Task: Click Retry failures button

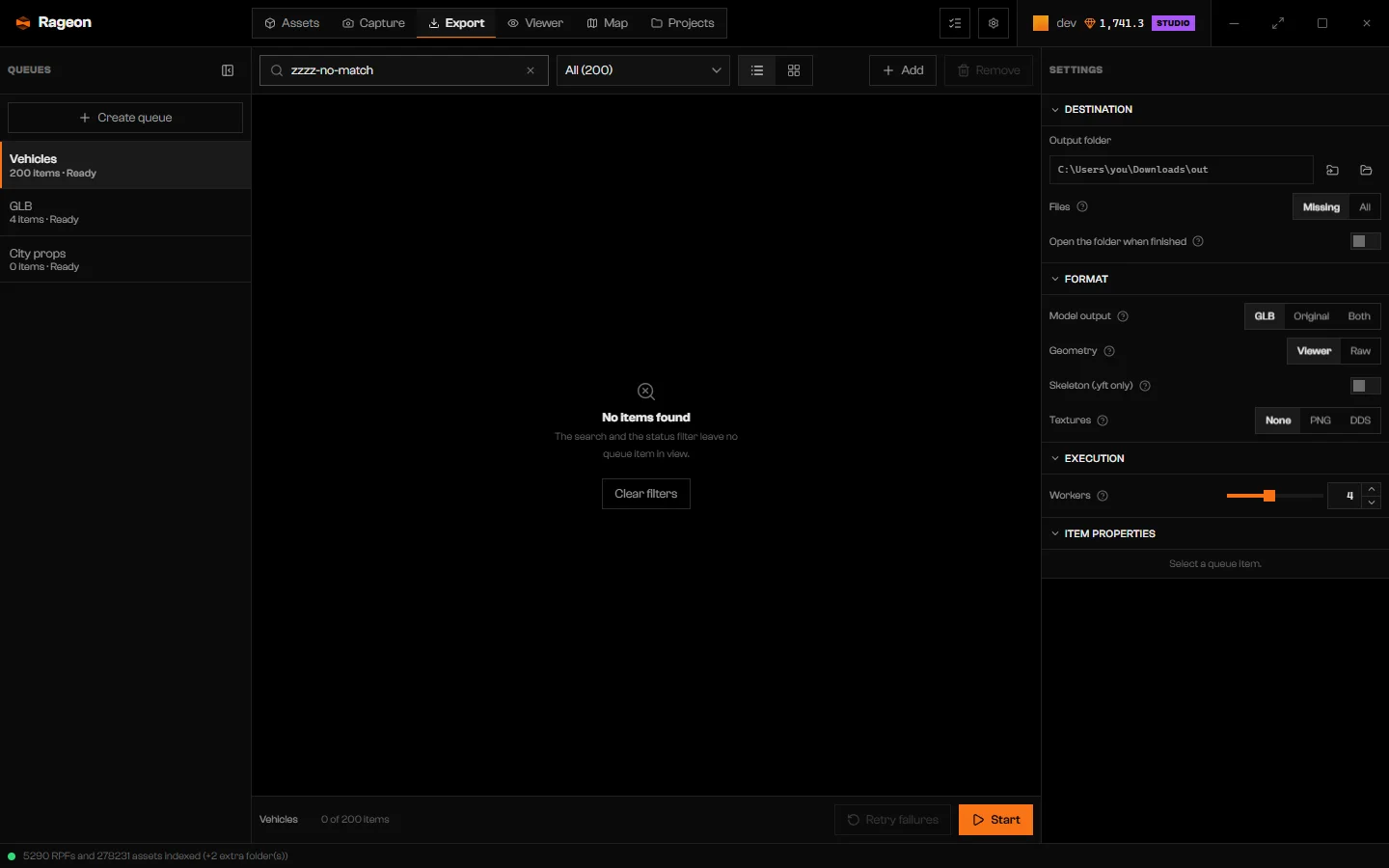Action: [892, 820]
